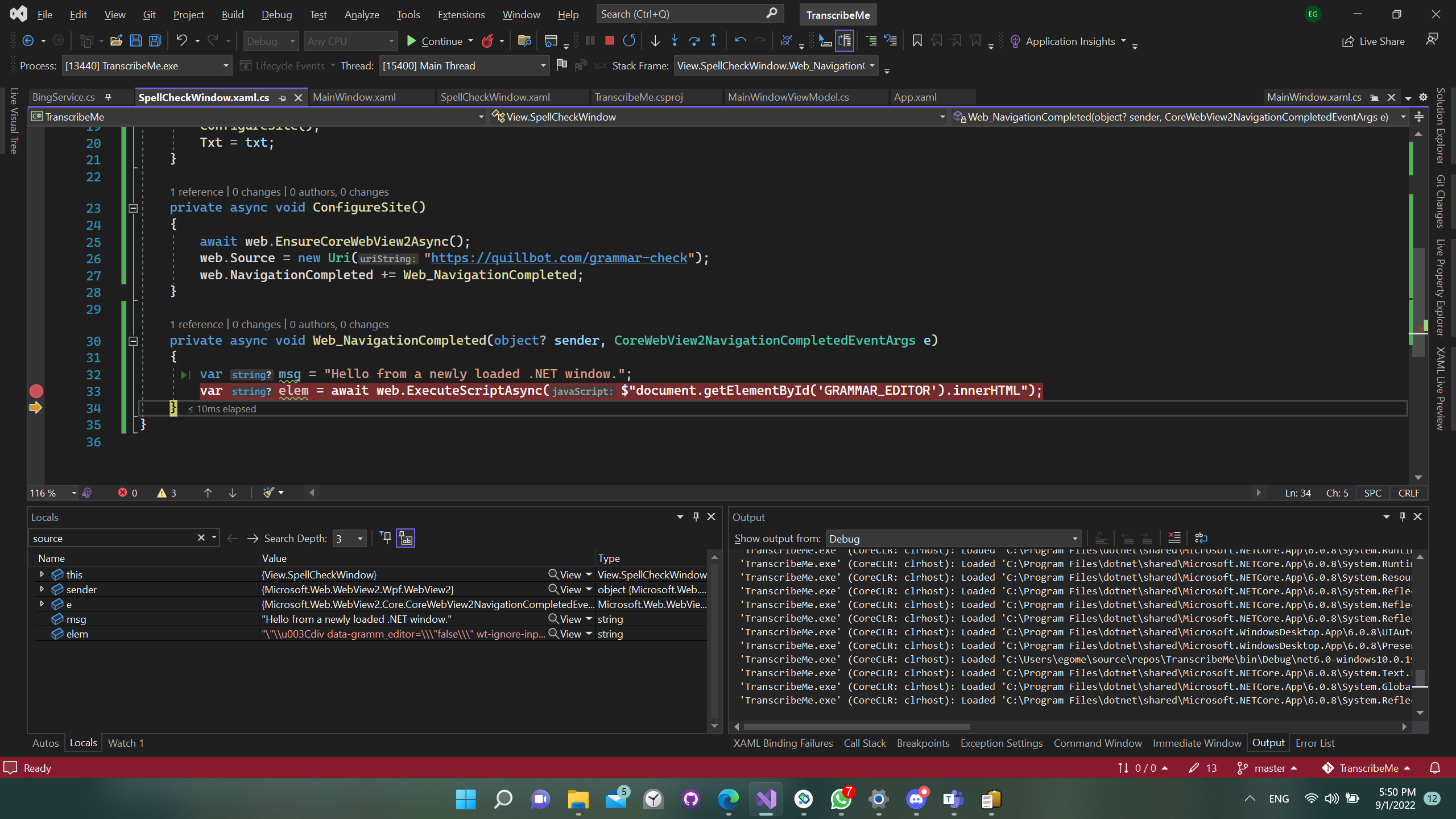Stop debugging with the red square icon
1456x819 pixels.
609,40
